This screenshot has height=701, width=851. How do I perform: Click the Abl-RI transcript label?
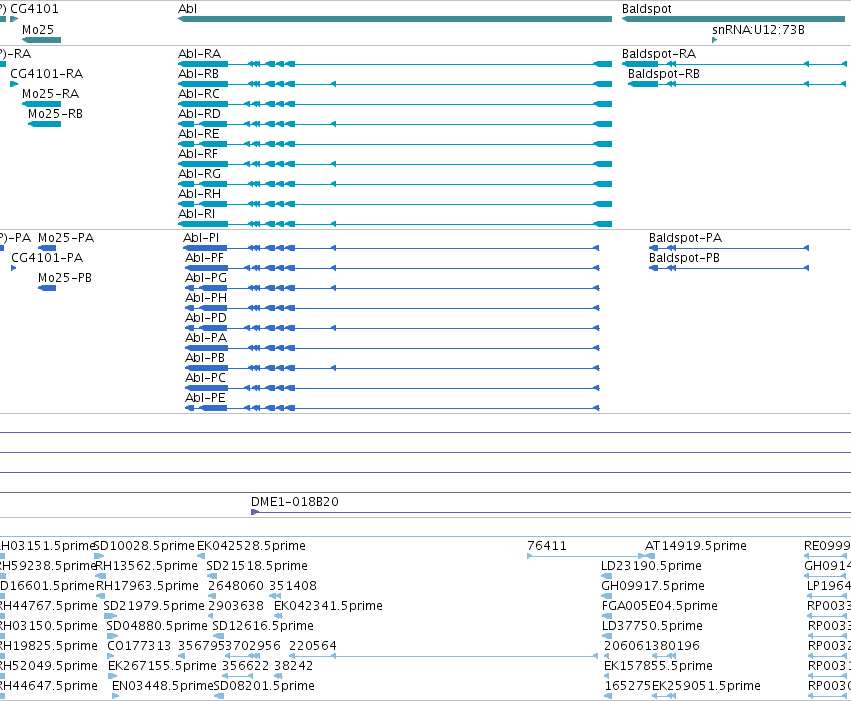pos(196,214)
